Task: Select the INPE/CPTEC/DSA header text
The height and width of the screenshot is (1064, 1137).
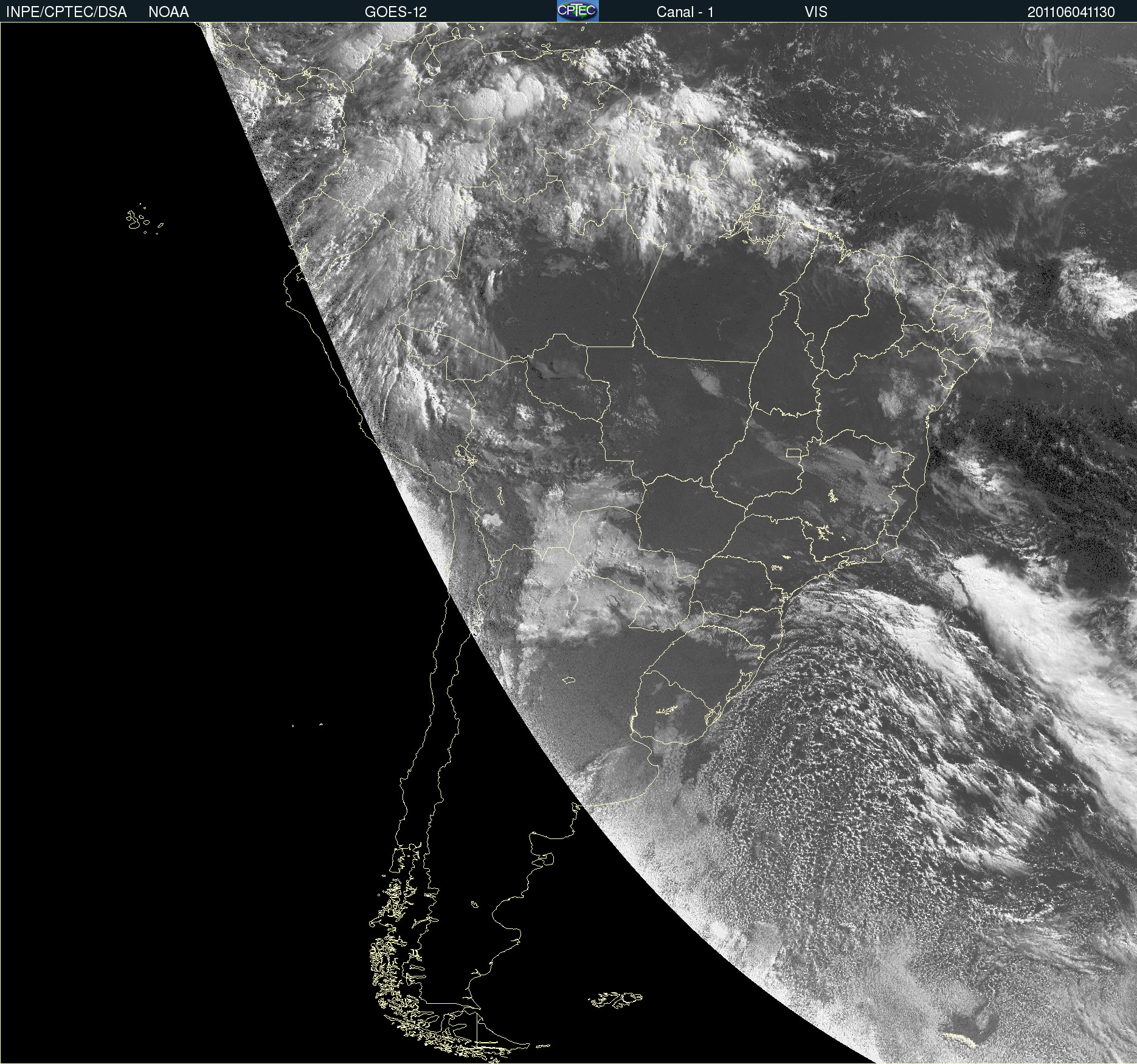Action: (66, 12)
